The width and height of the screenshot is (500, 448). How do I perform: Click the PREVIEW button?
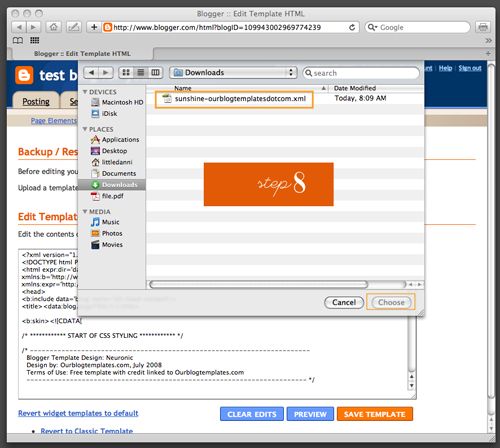[x=310, y=414]
